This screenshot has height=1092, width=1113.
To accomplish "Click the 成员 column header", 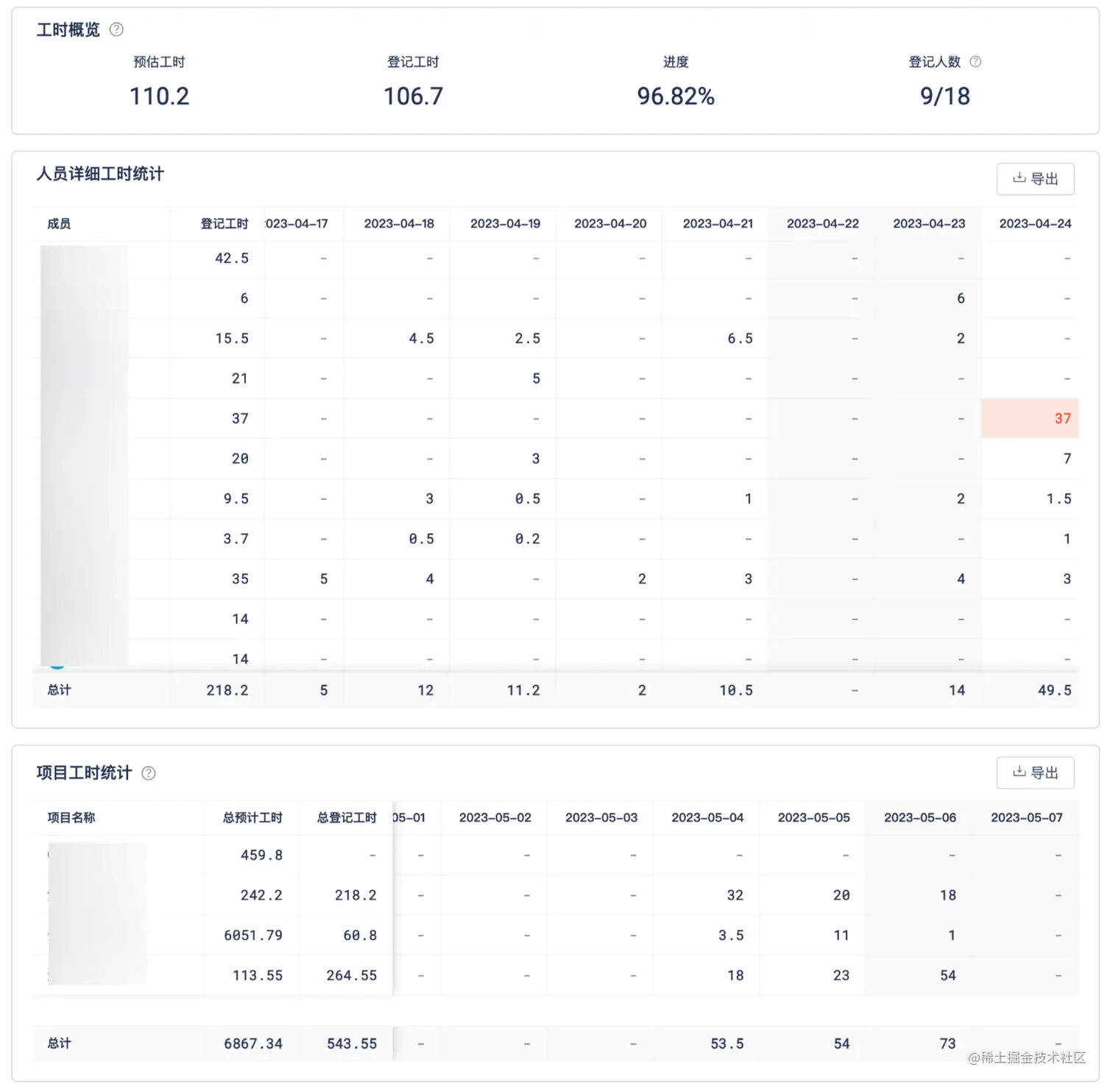I will pos(59,224).
